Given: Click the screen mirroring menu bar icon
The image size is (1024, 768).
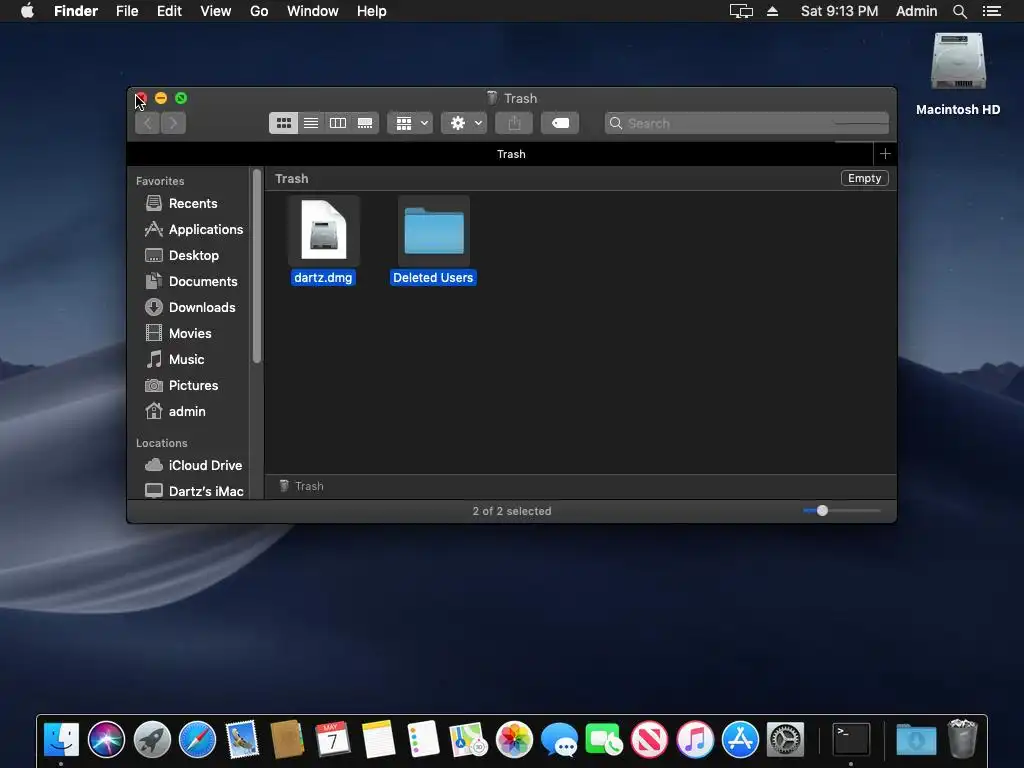Looking at the screenshot, I should [x=741, y=11].
